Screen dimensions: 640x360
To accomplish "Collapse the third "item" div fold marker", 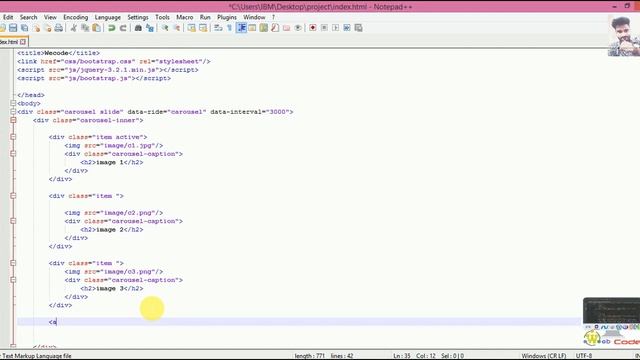I will [13, 263].
